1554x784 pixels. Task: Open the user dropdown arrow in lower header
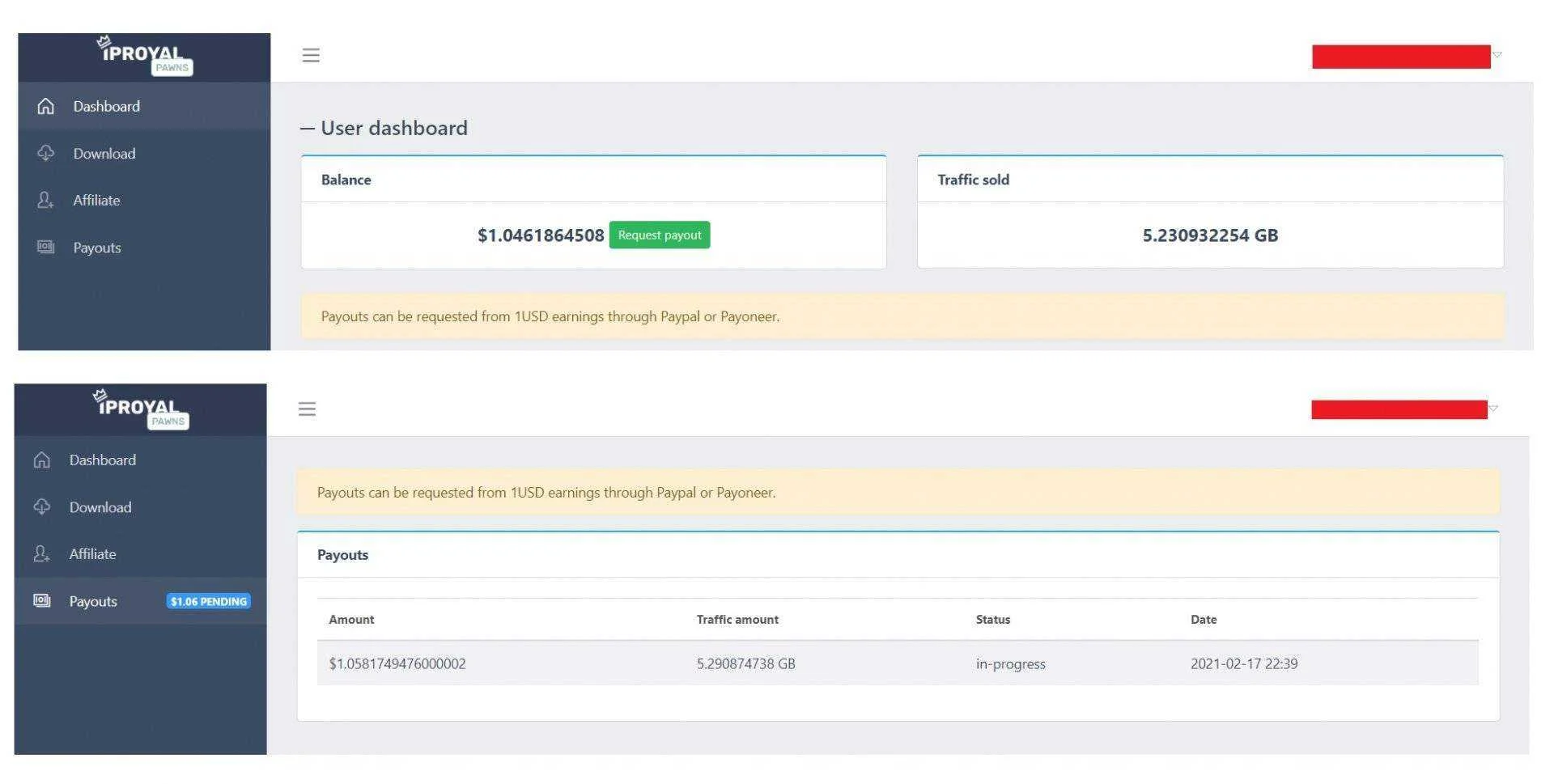pos(1493,409)
